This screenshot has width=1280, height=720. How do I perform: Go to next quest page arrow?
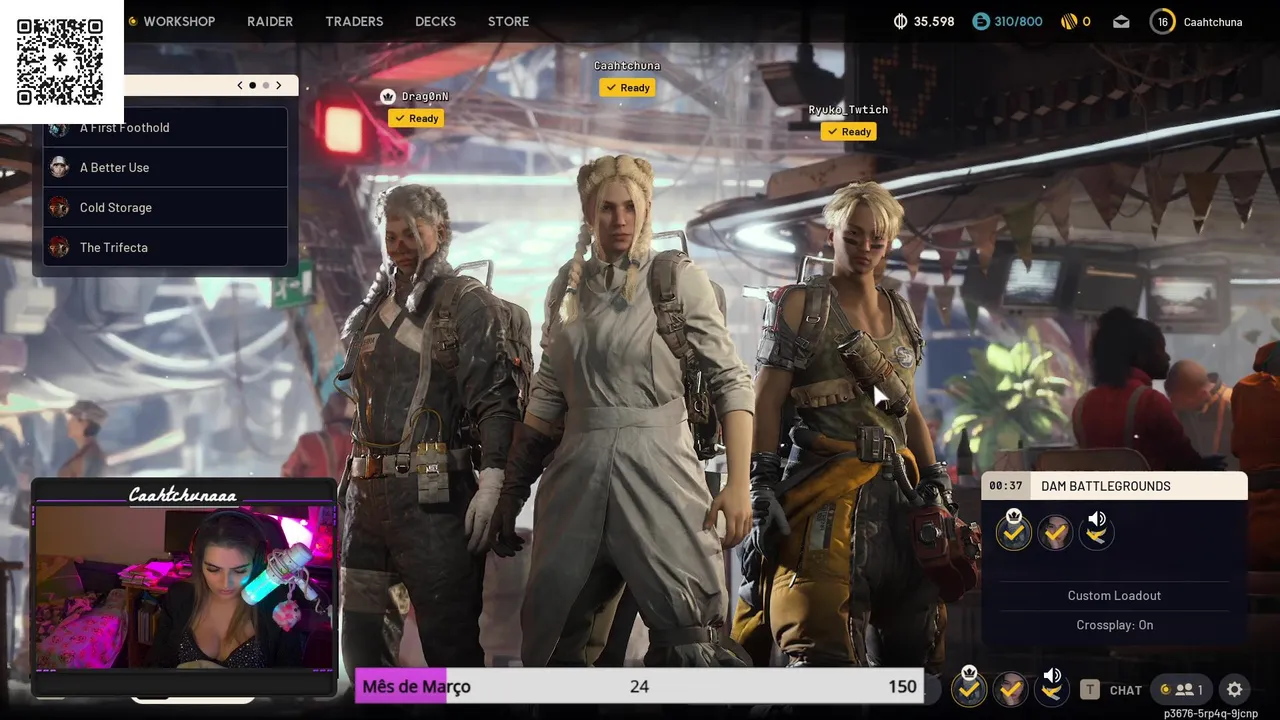point(279,85)
